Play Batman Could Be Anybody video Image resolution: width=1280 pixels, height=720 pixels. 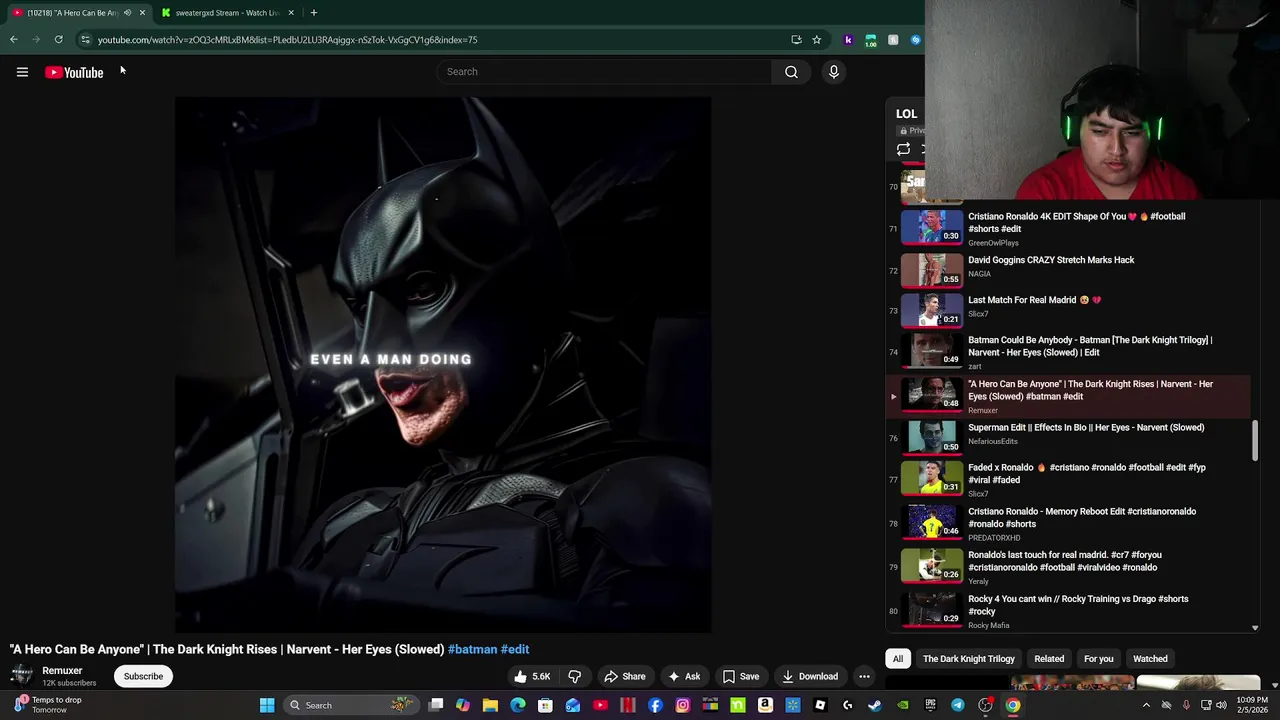[1070, 352]
